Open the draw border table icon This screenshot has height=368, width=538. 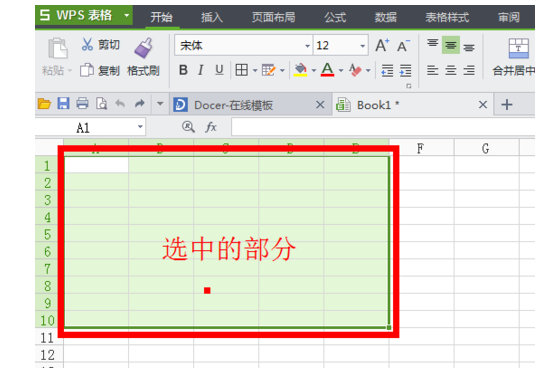(269, 70)
